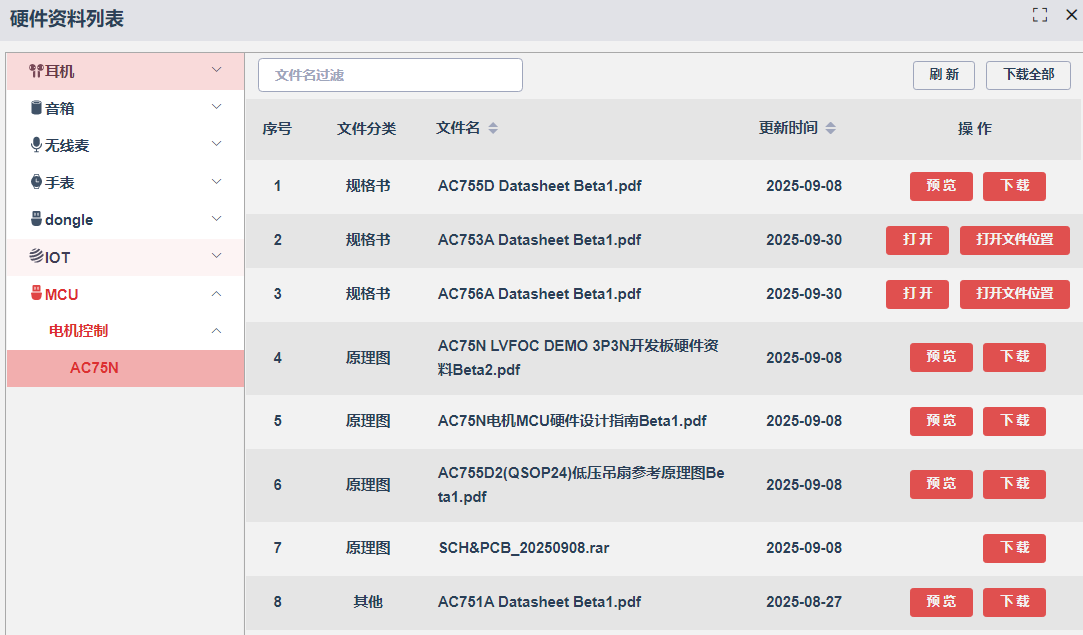Expand the 无线麦 category chevron
Image resolution: width=1083 pixels, height=635 pixels.
coord(216,144)
